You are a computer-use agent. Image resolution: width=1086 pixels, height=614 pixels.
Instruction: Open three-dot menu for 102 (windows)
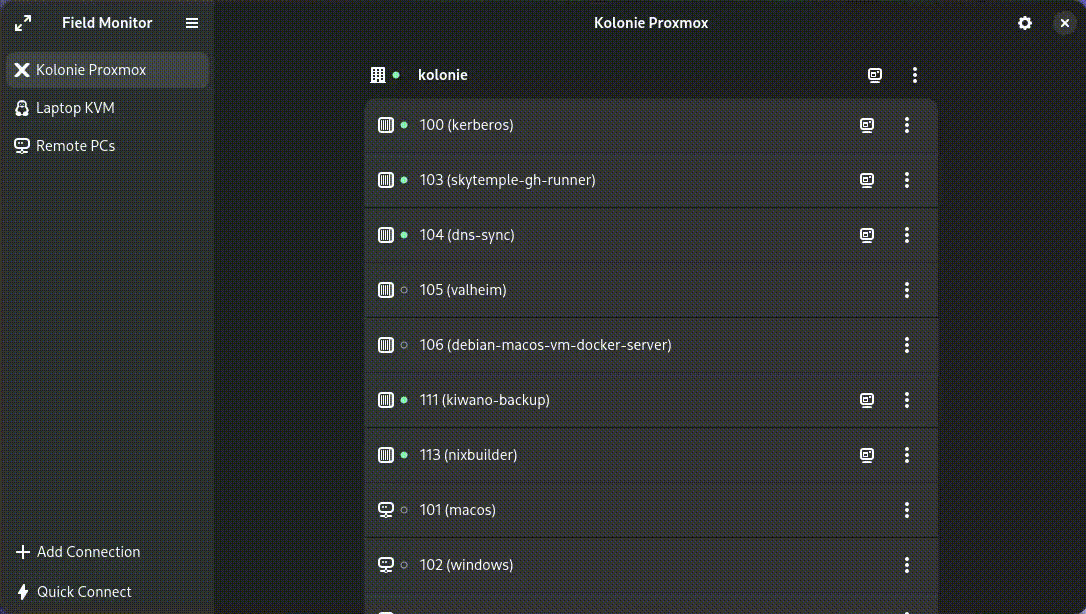click(907, 565)
